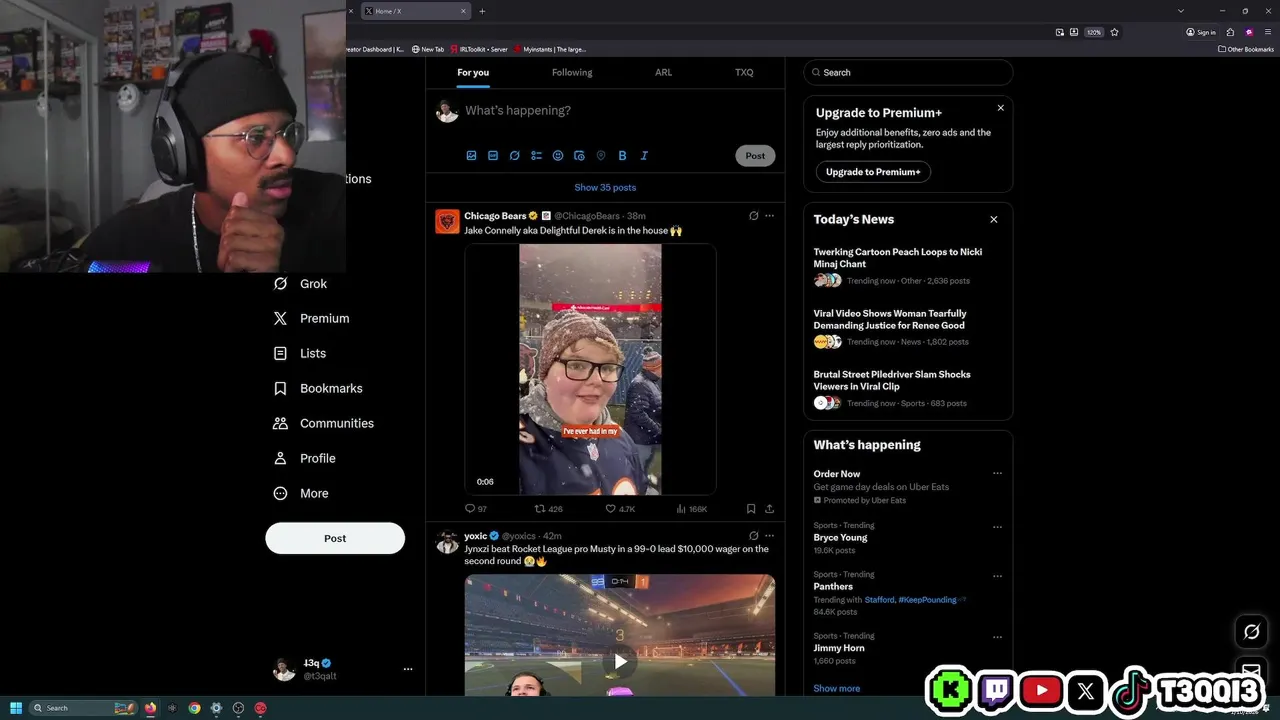Open the Chicago Bears video thumbnail
The width and height of the screenshot is (1280, 720).
pos(590,369)
